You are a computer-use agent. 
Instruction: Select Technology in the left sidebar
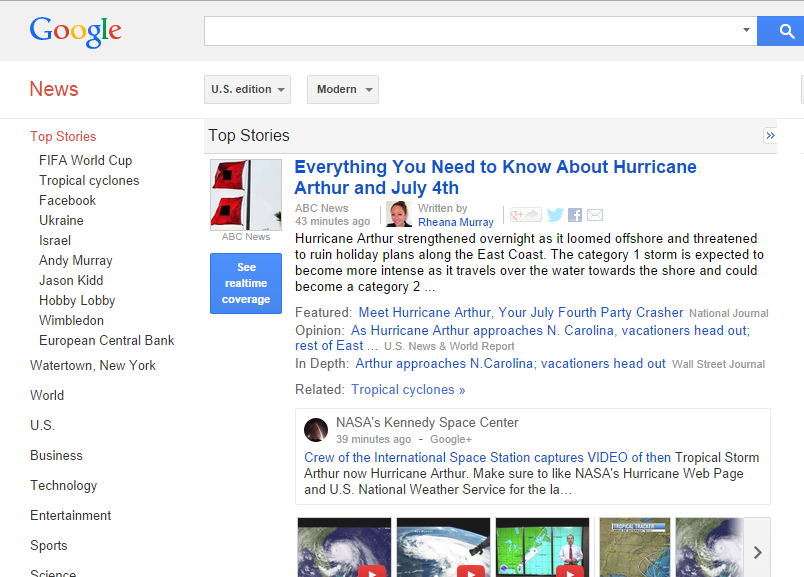coord(63,485)
